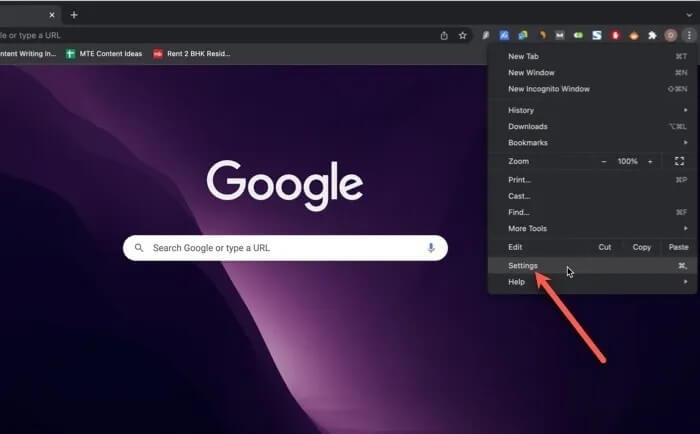The image size is (700, 434).
Task: Click the Google logo
Action: tap(285, 185)
